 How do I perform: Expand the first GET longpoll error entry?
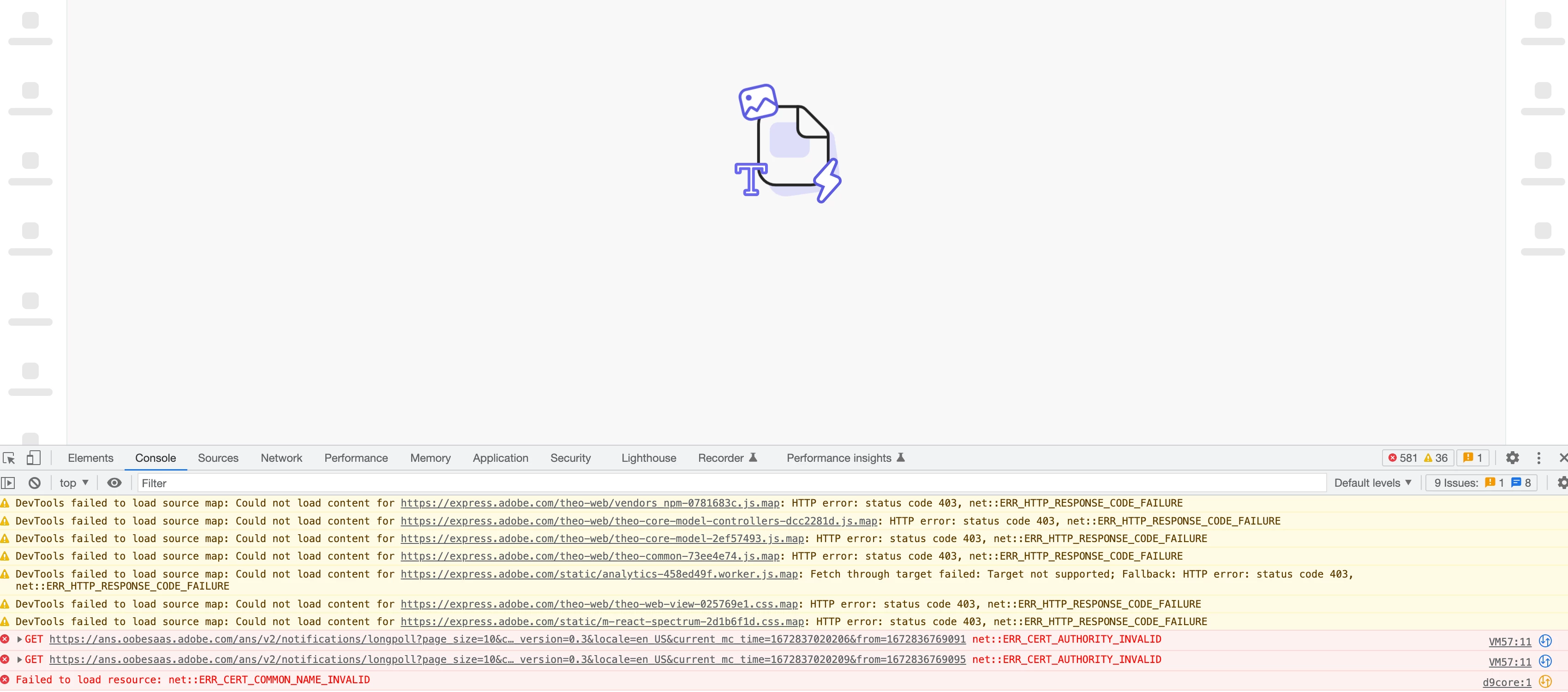coord(20,640)
